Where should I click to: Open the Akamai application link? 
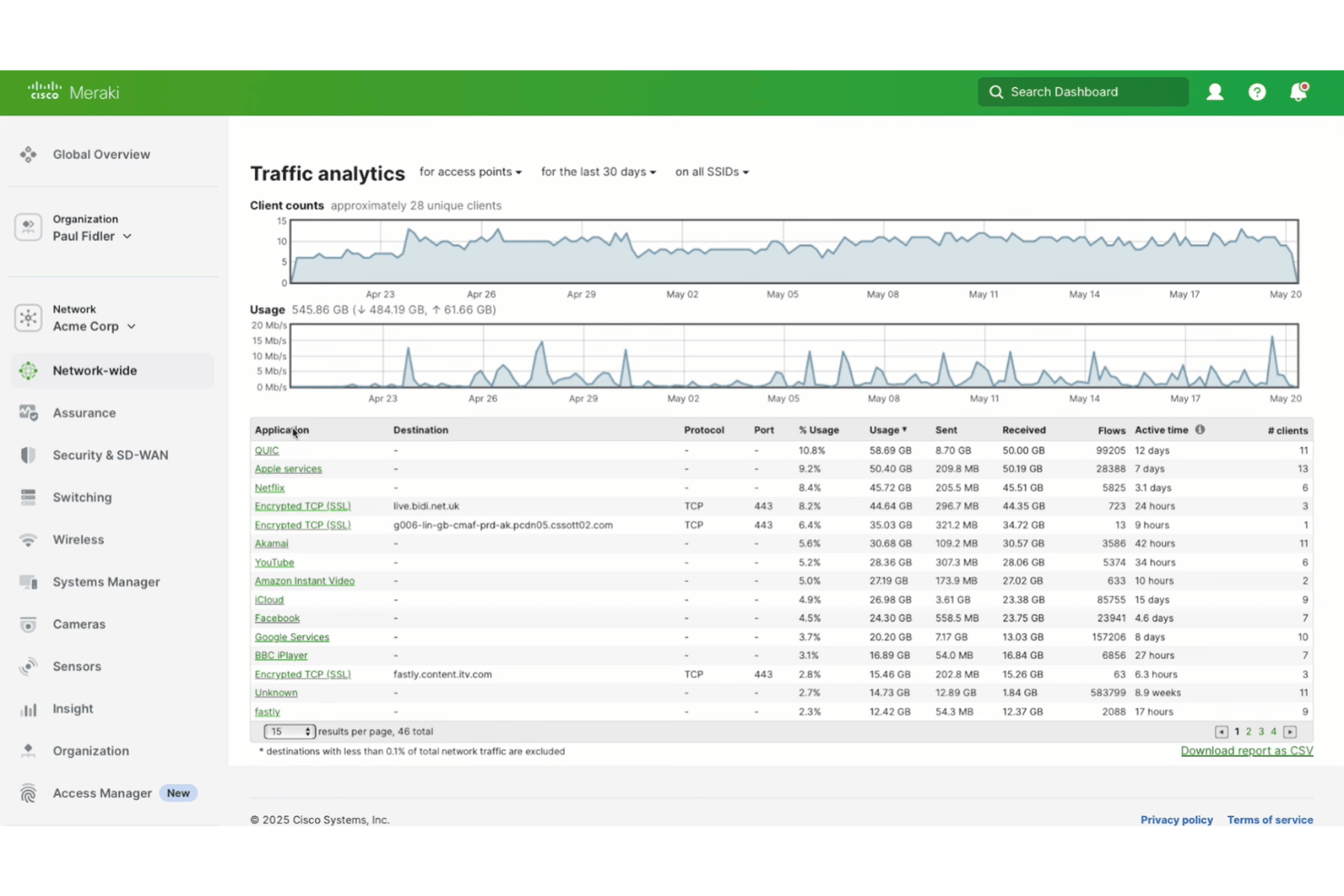[x=271, y=544]
